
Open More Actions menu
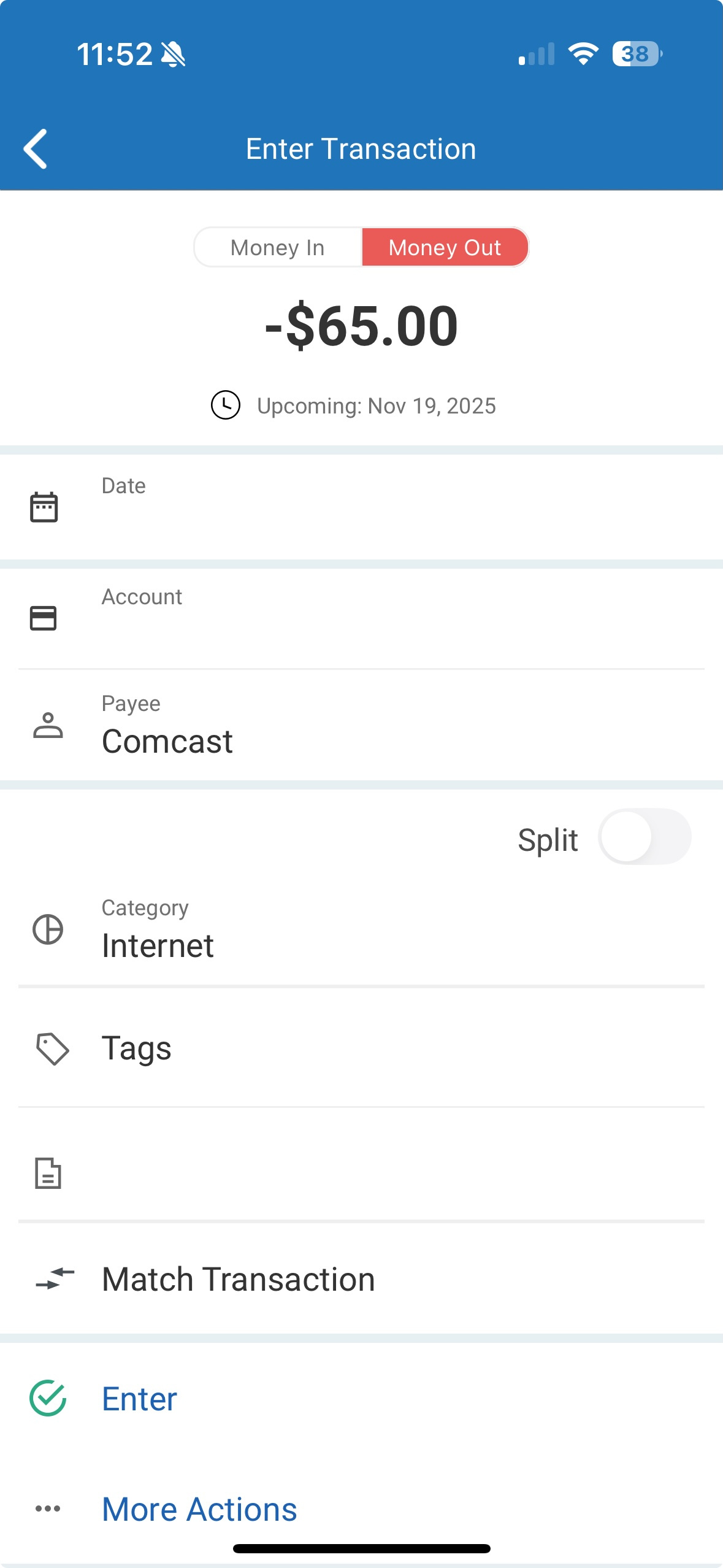pos(199,1508)
